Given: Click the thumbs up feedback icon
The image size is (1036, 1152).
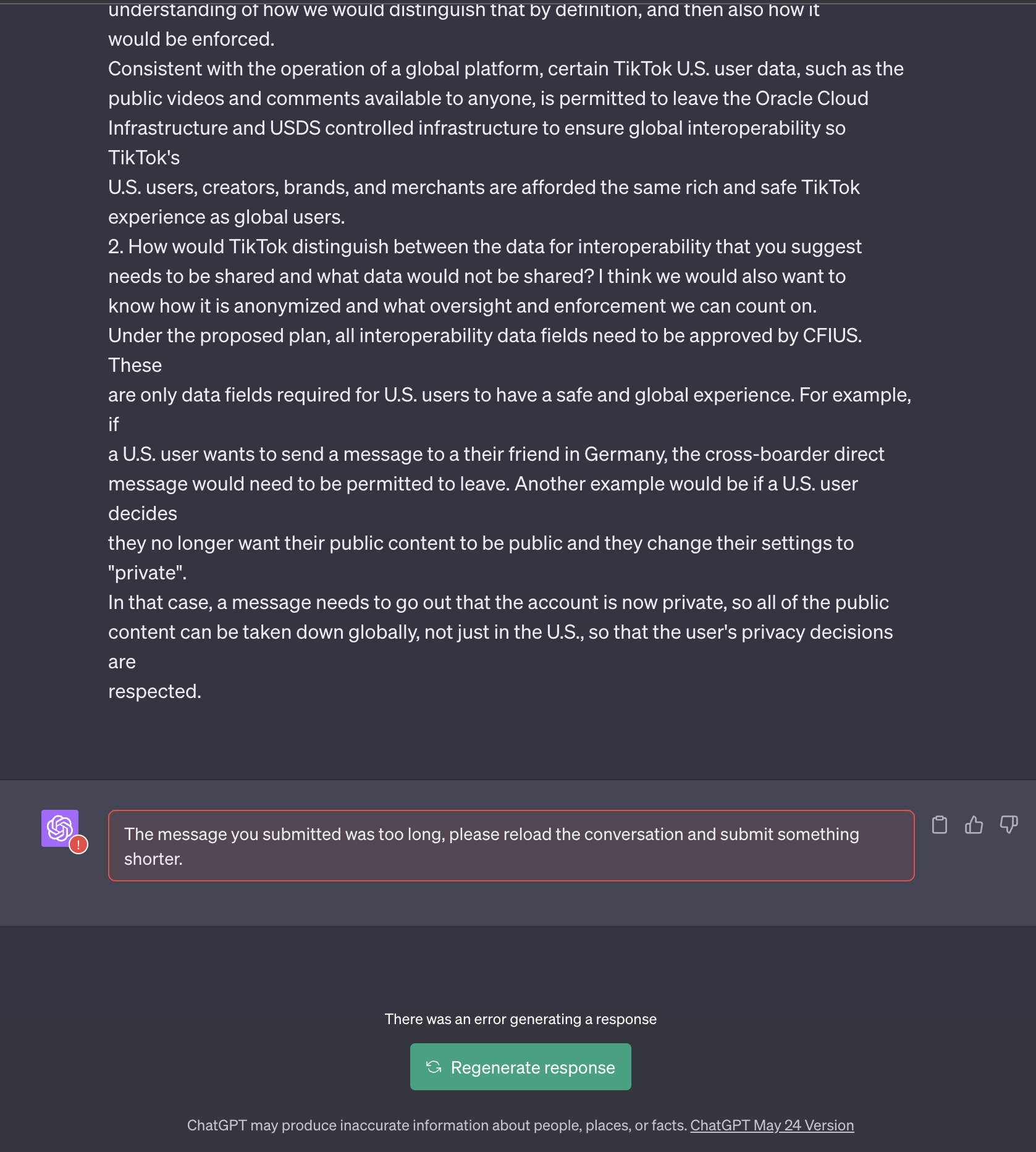Looking at the screenshot, I should [x=974, y=825].
